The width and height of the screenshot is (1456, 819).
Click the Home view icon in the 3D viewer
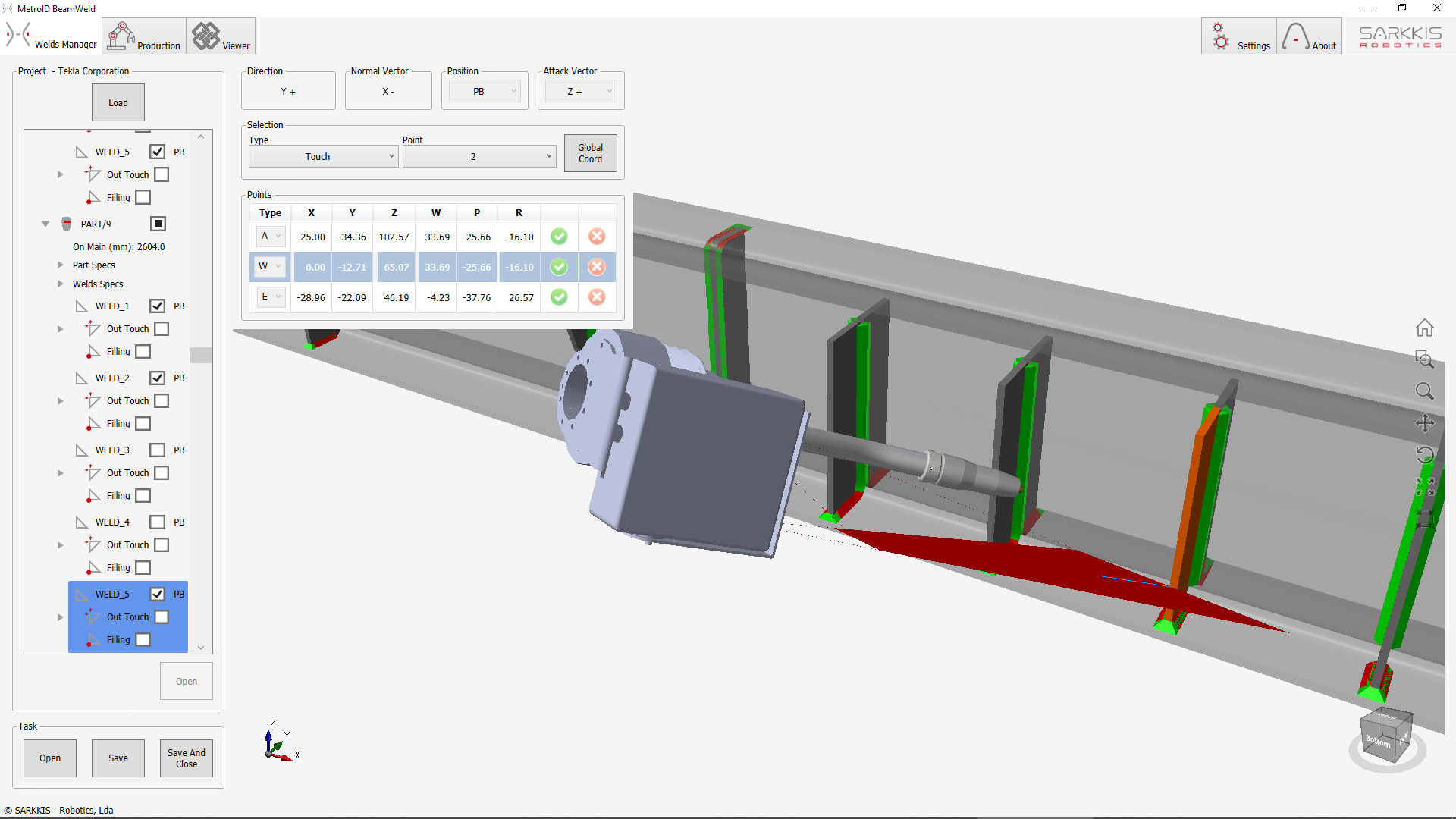pos(1424,328)
